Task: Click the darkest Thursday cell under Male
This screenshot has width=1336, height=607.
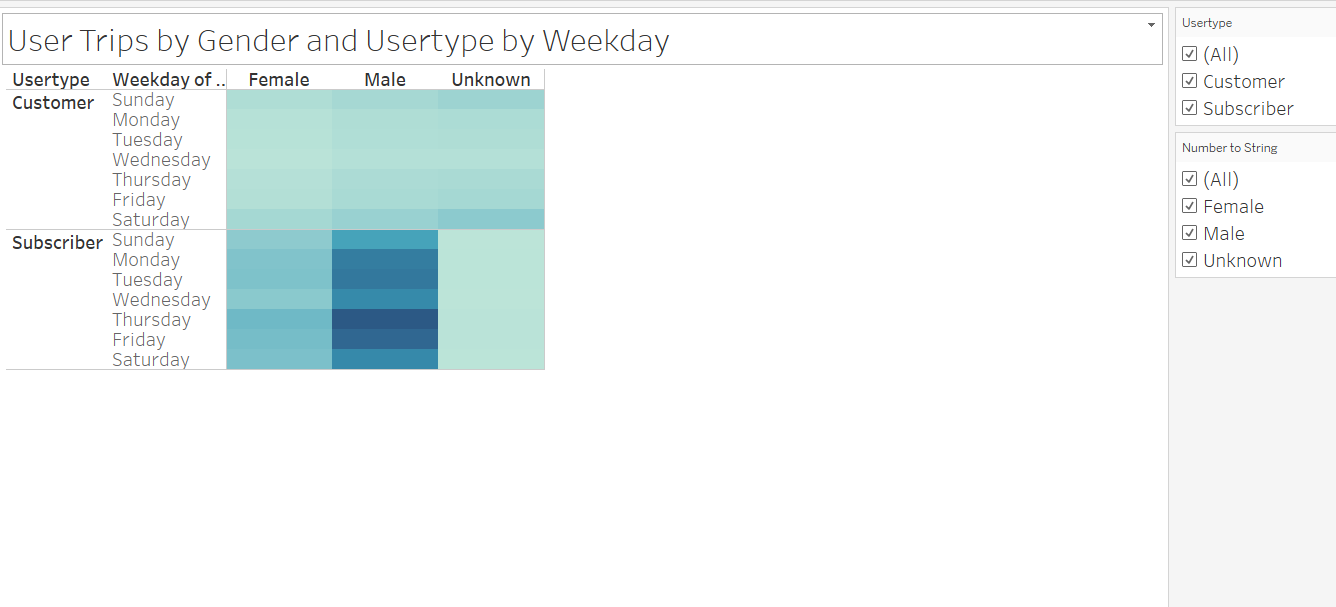Action: pos(385,319)
